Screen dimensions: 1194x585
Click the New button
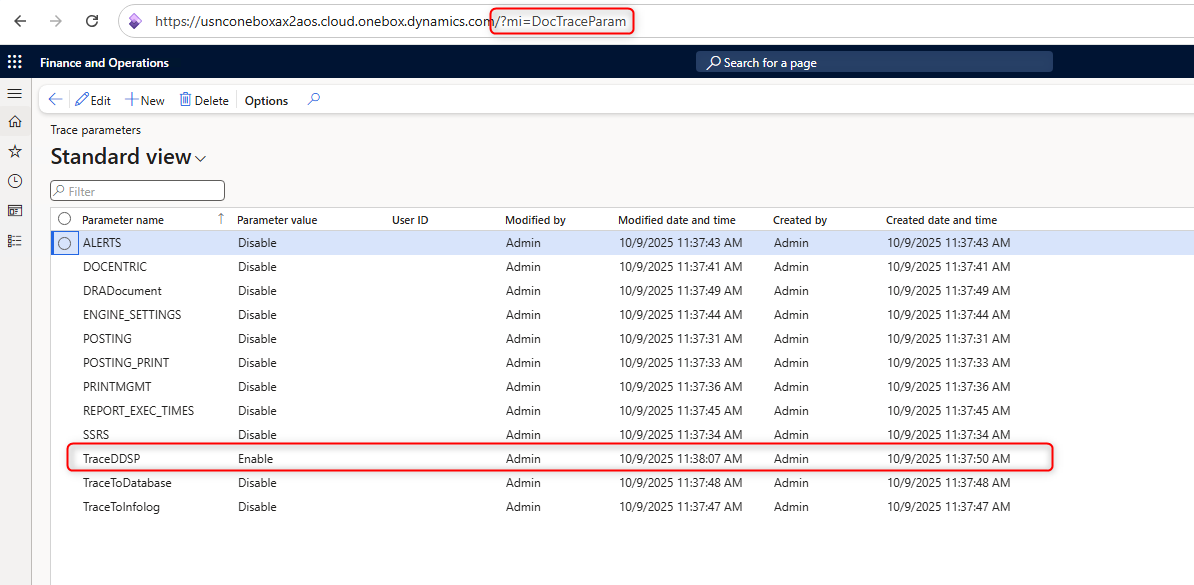(x=145, y=101)
